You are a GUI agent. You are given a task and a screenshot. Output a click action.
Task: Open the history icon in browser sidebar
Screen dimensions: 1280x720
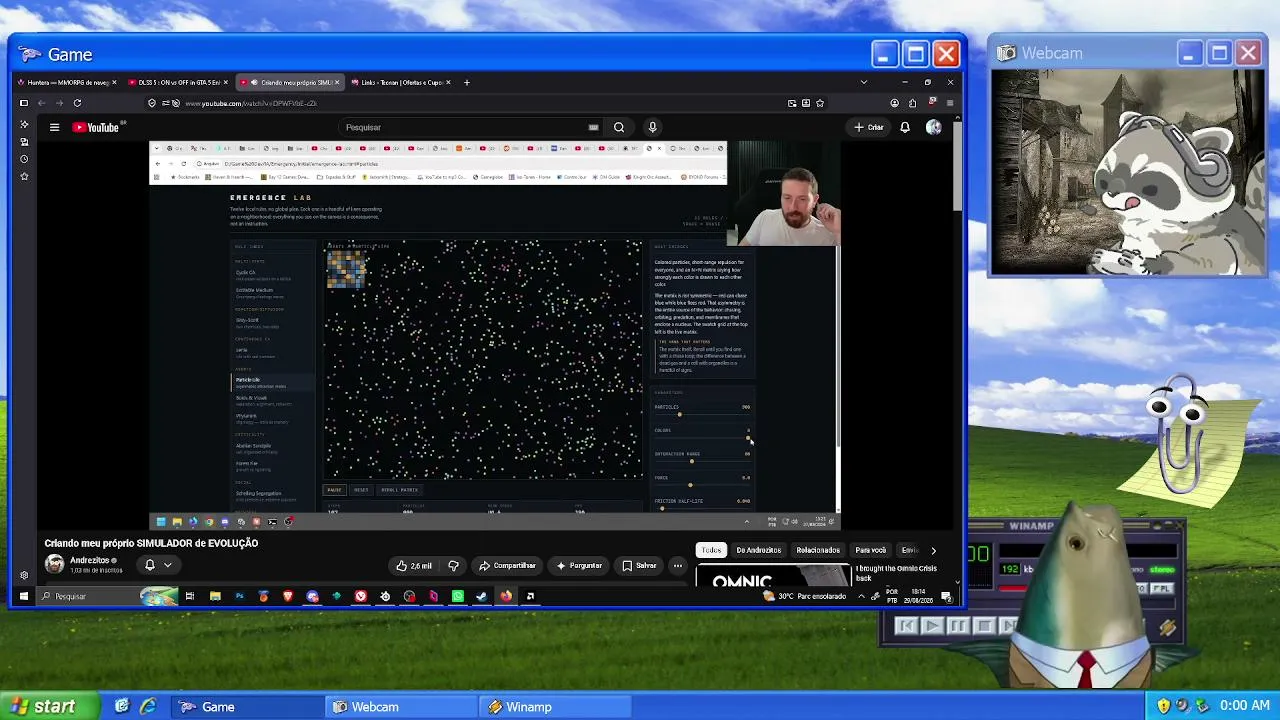pyautogui.click(x=24, y=159)
